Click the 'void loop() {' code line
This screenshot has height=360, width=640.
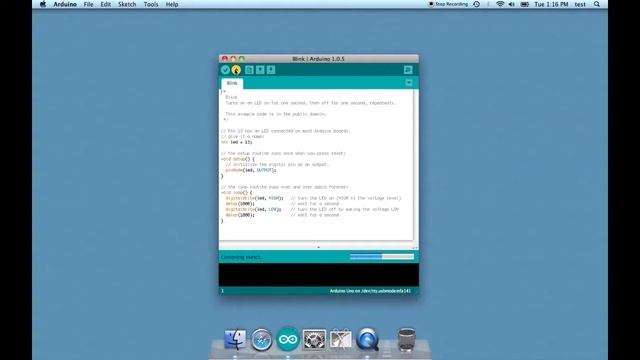[x=236, y=192]
